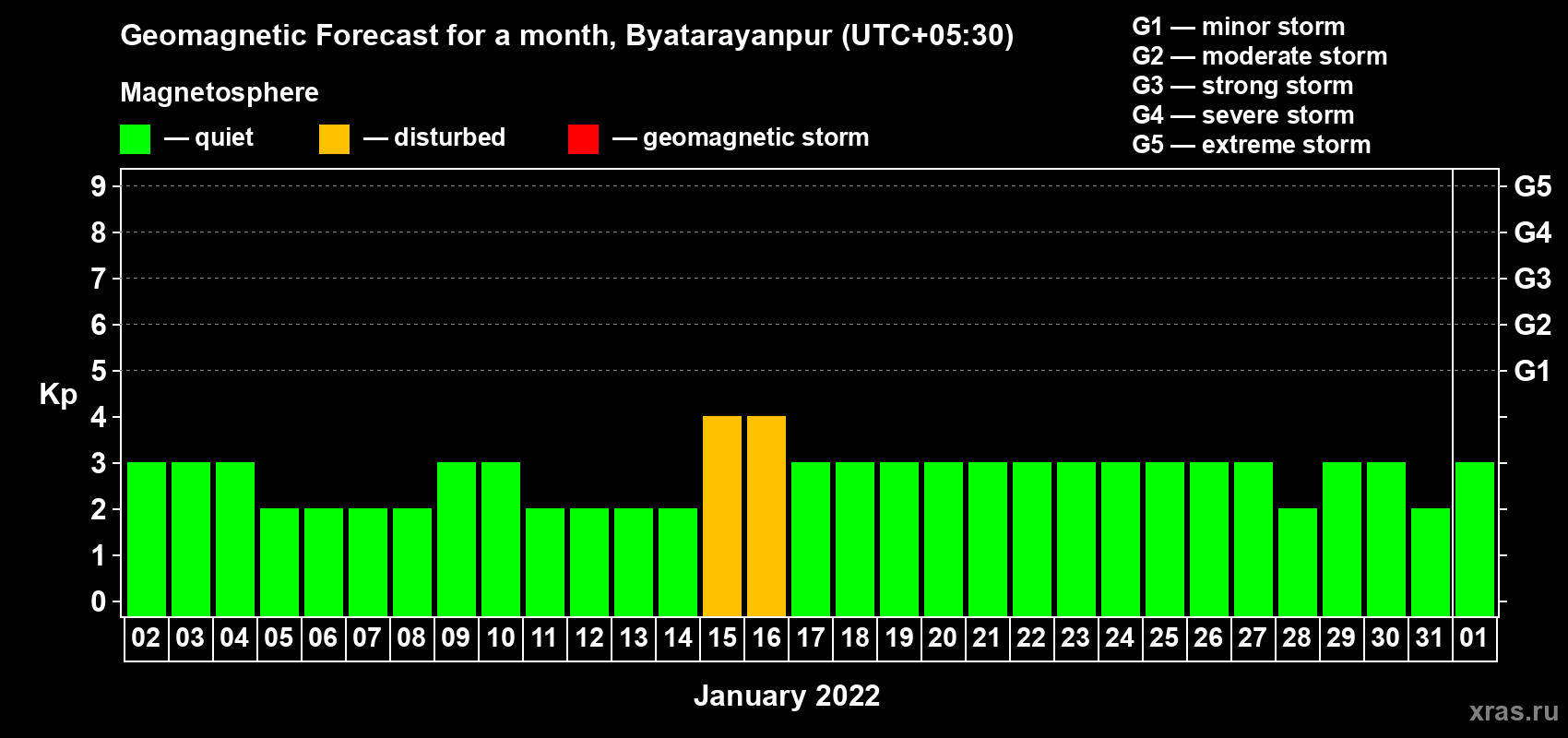The width and height of the screenshot is (1568, 738).
Task: Click date label 26 on axis
Action: (x=1208, y=637)
